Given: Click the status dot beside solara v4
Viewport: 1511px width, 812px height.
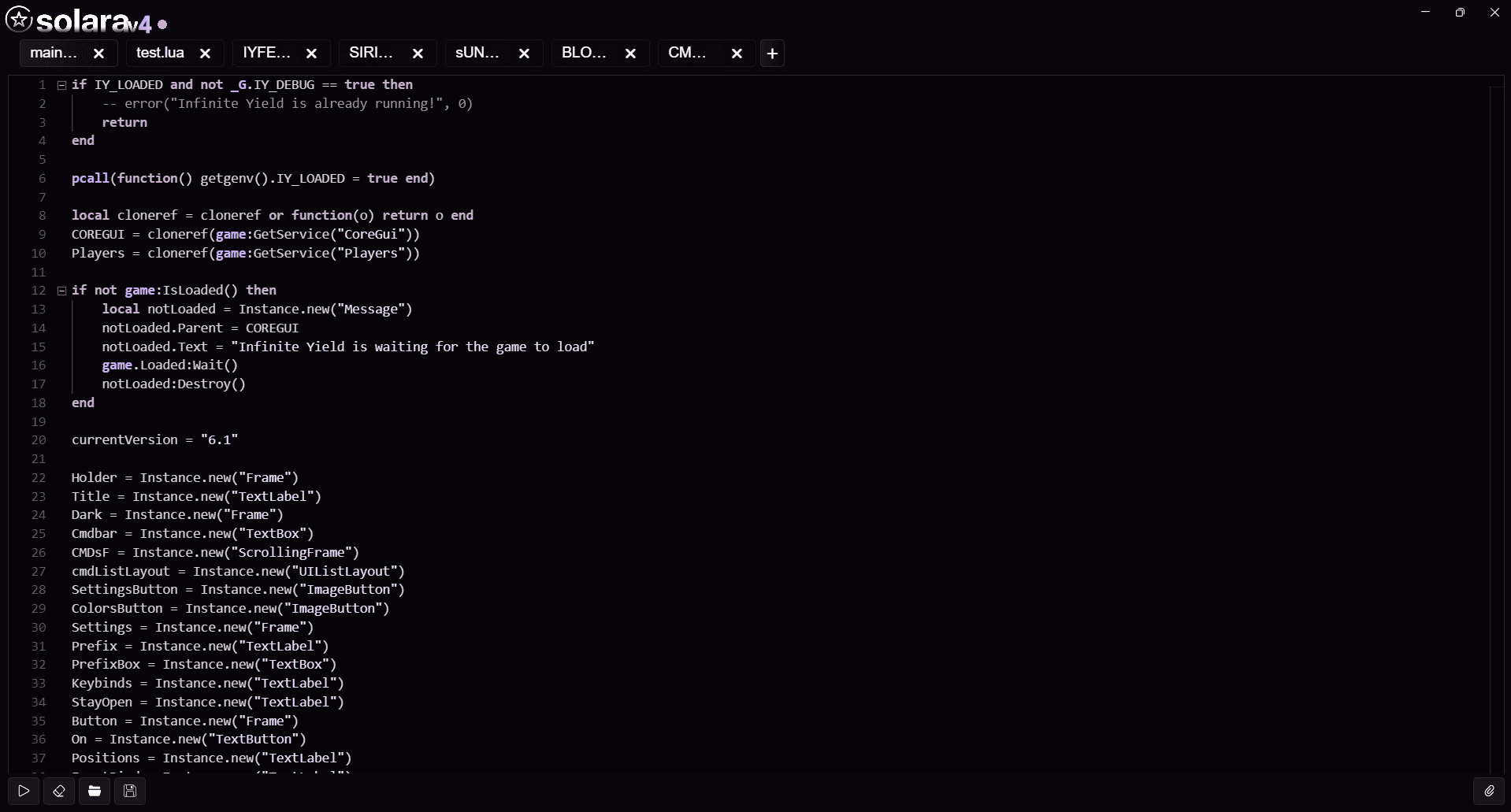Looking at the screenshot, I should pyautogui.click(x=162, y=24).
